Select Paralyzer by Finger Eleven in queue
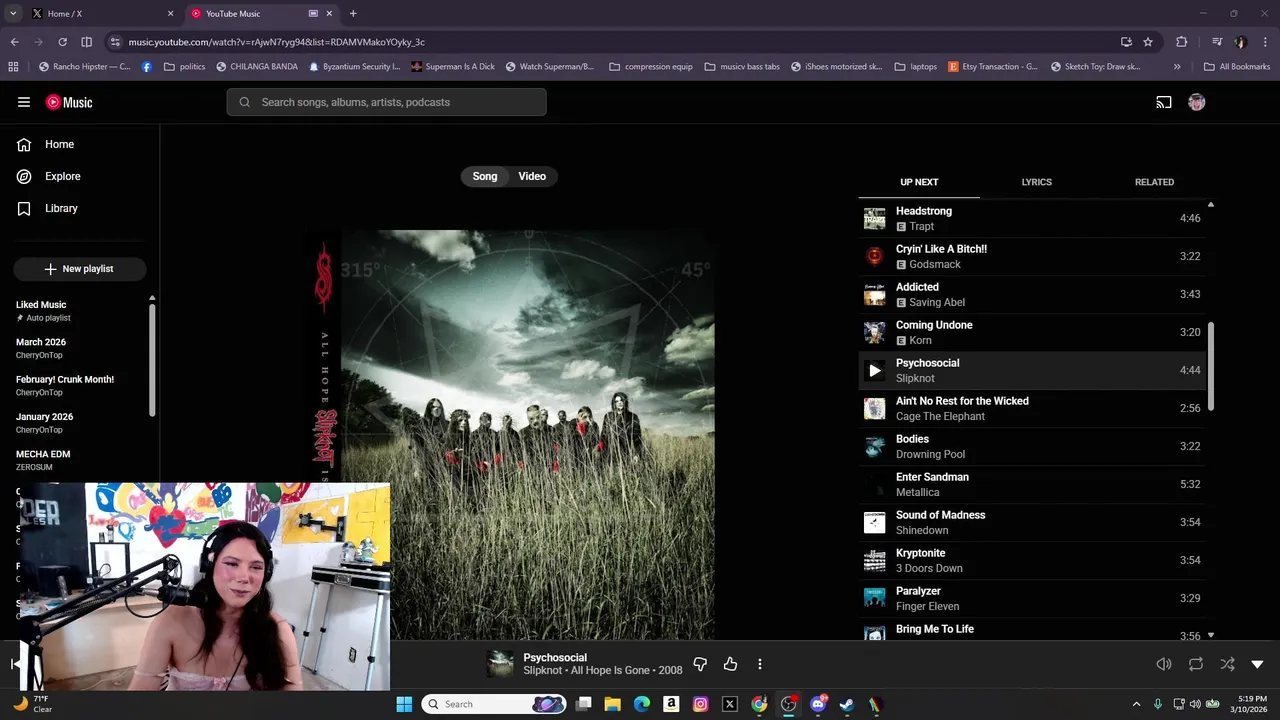 click(1032, 598)
